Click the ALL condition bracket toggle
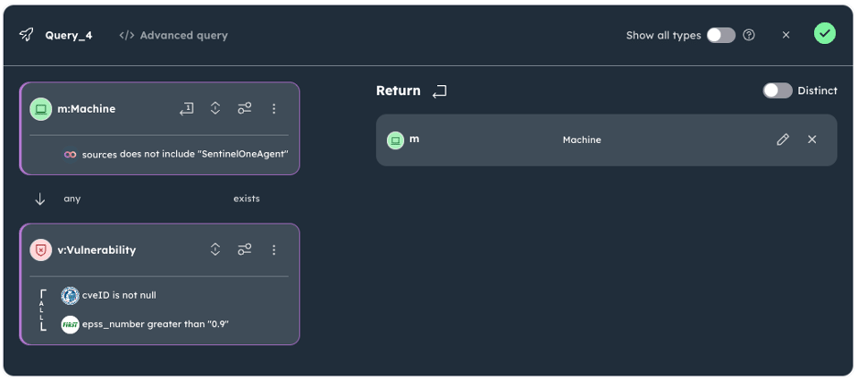 [43, 310]
